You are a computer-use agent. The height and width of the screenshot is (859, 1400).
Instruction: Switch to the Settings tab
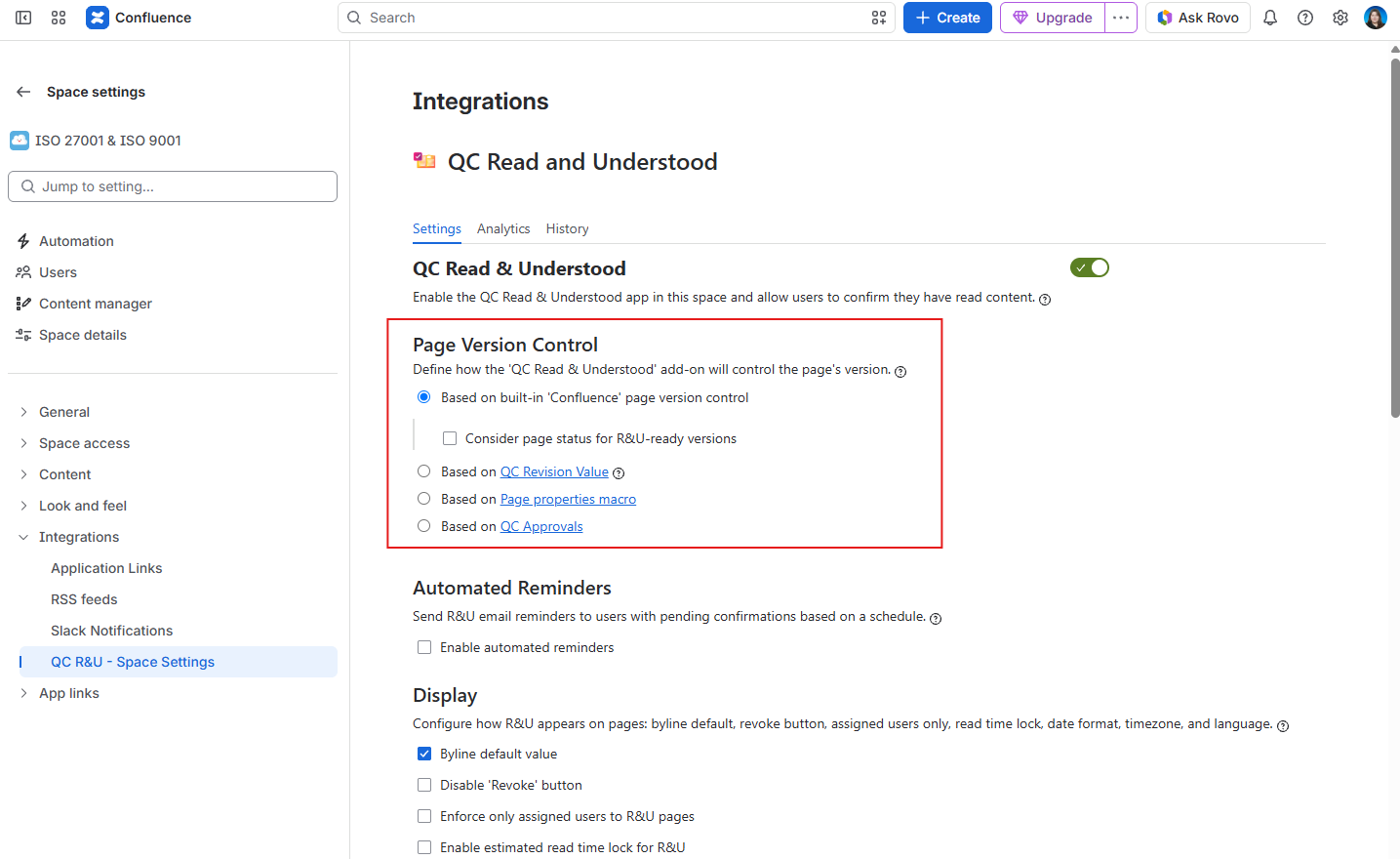[437, 228]
